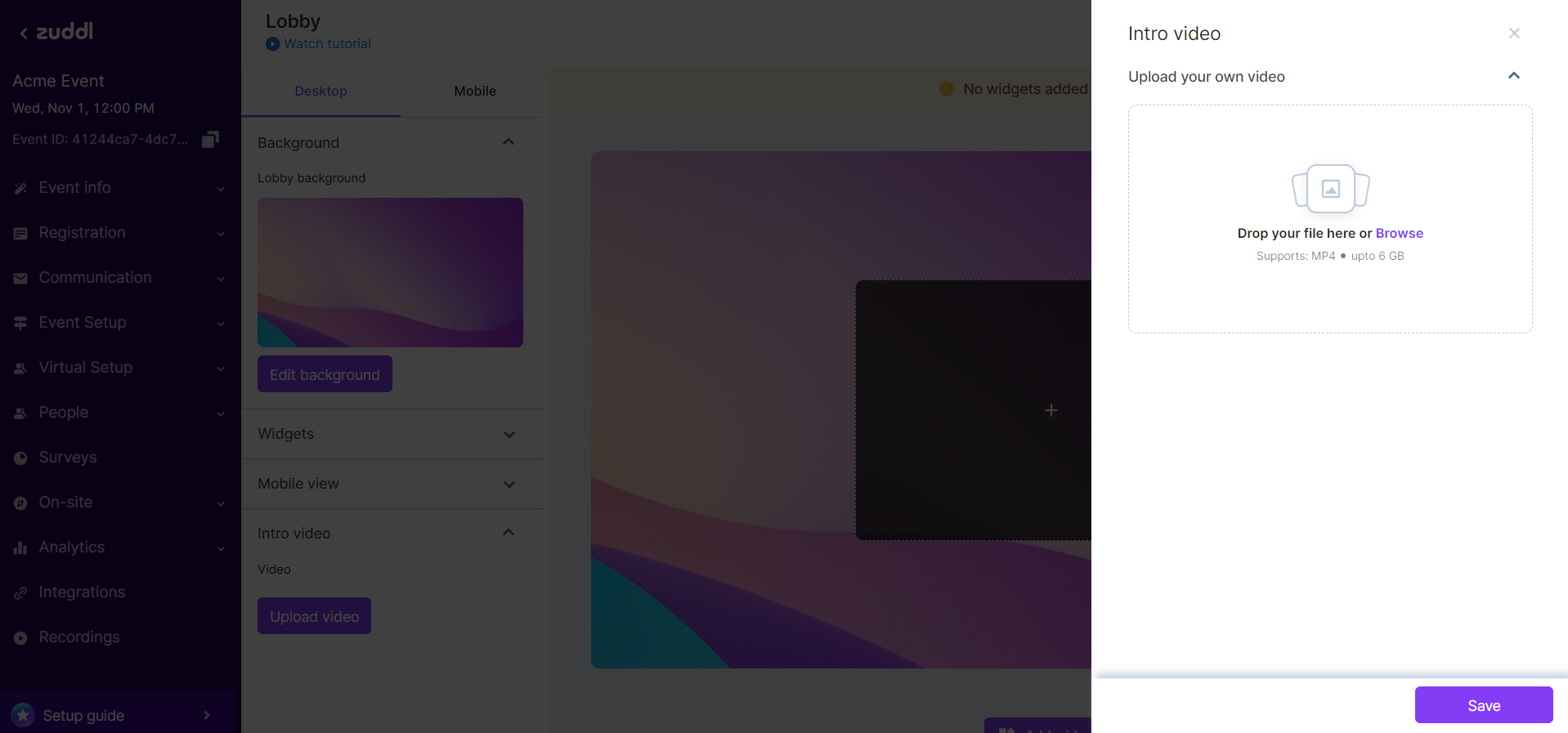Expand the Widgets section
This screenshot has width=1568, height=733.
coord(509,435)
